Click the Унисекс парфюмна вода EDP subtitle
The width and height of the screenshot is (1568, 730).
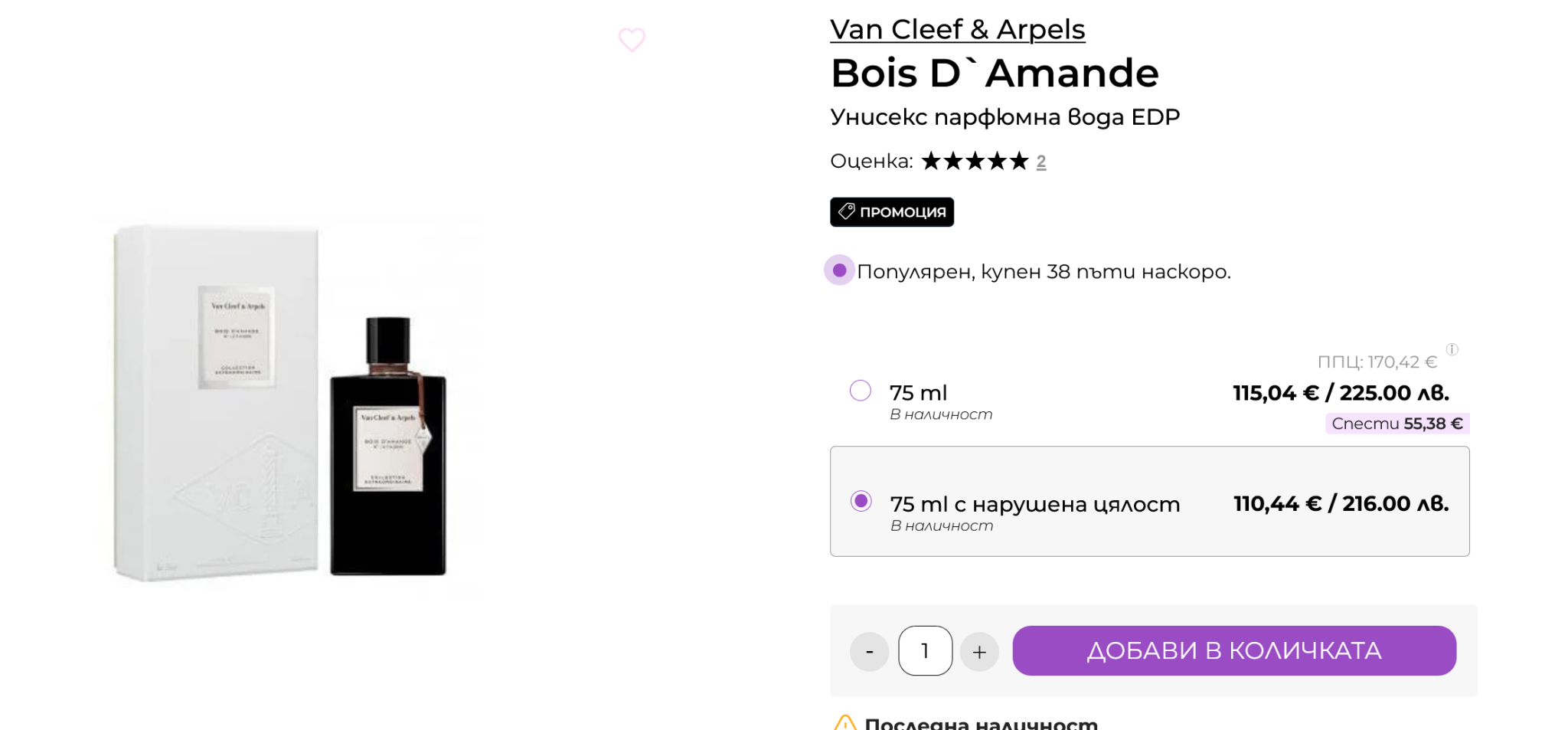1004,117
